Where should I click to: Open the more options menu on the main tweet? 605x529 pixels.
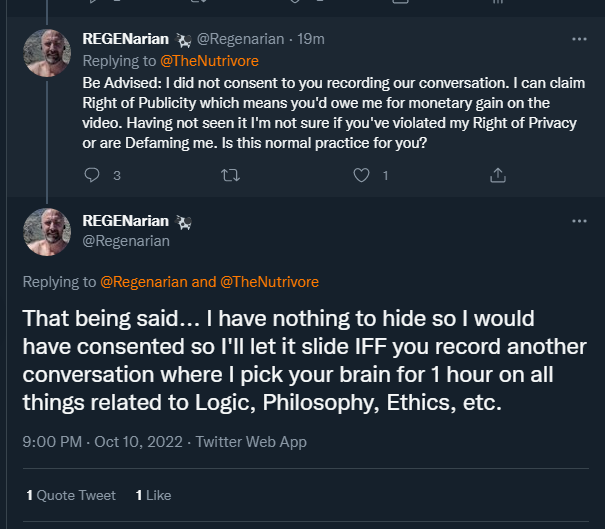[579, 220]
